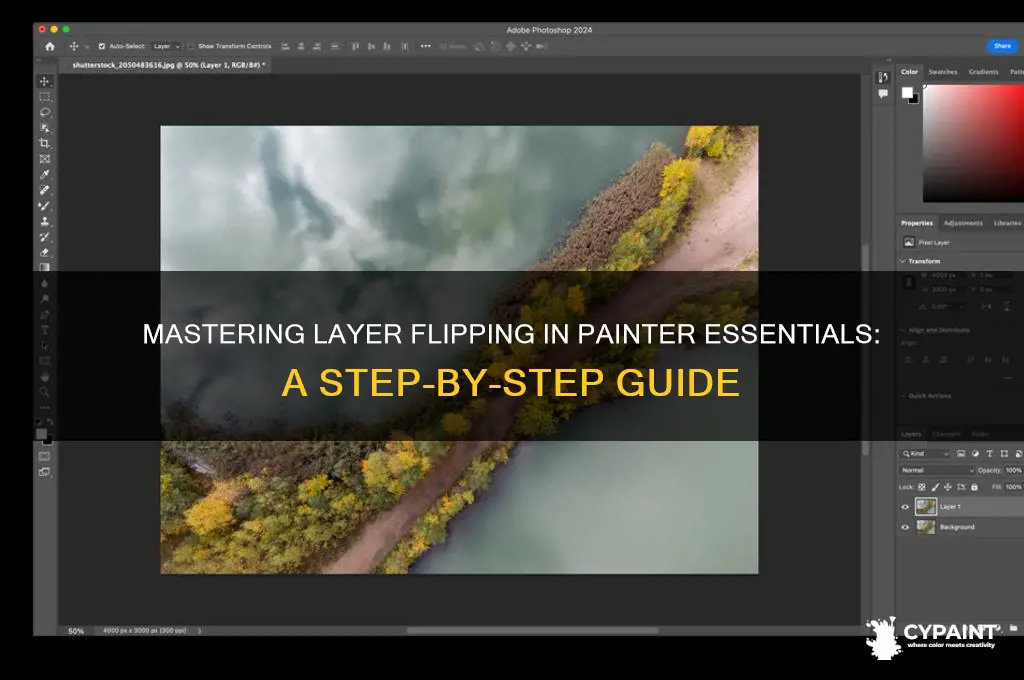Click align left edges icon in options bar

(x=285, y=46)
